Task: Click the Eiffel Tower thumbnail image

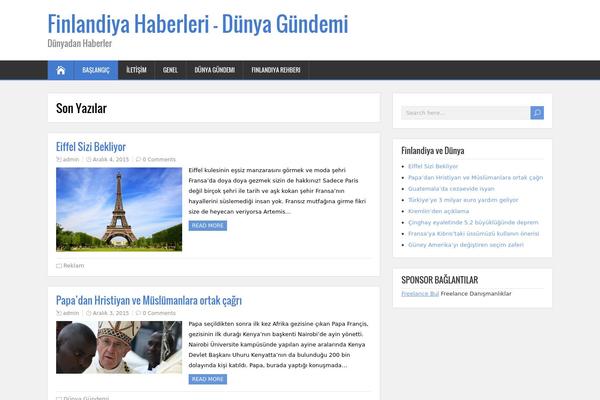Action: point(119,209)
